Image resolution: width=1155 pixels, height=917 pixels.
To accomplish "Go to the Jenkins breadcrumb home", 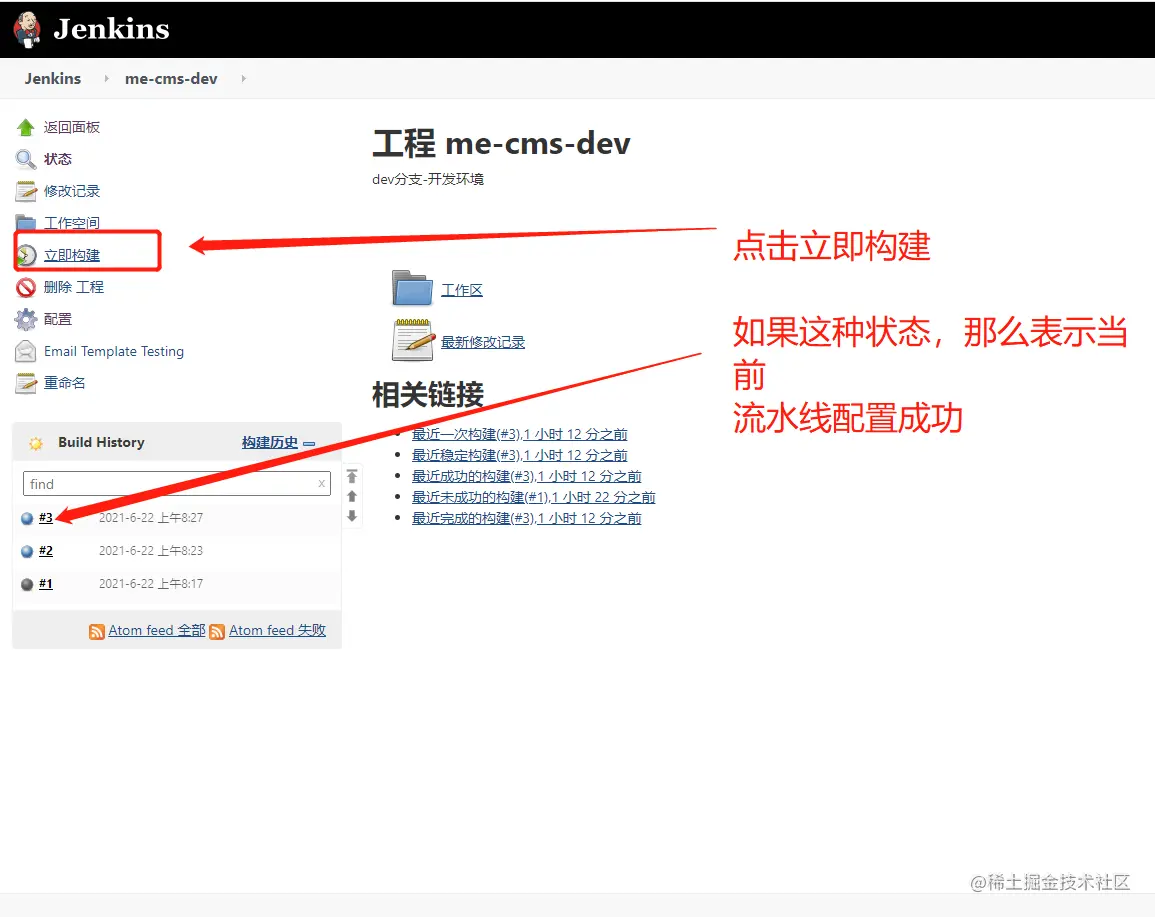I will click(52, 78).
